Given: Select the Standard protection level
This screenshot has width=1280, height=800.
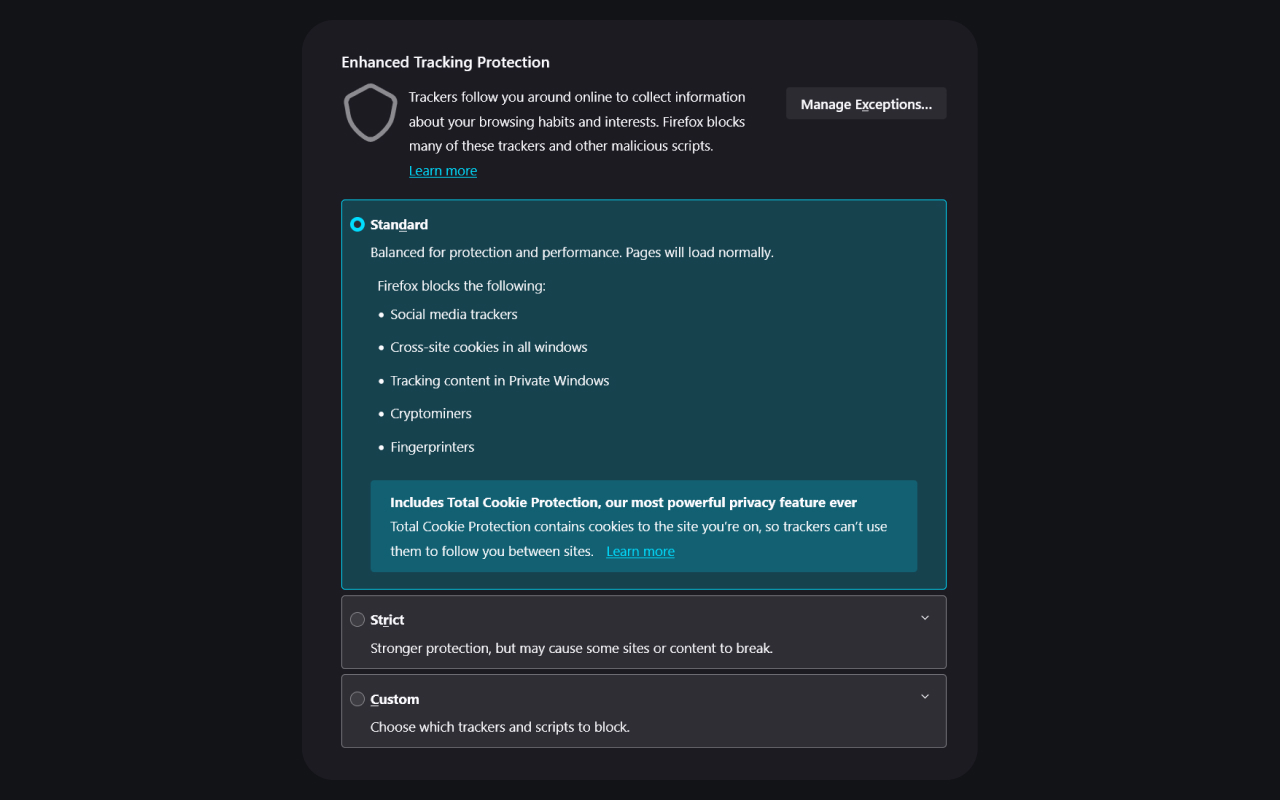Looking at the screenshot, I should coord(357,224).
